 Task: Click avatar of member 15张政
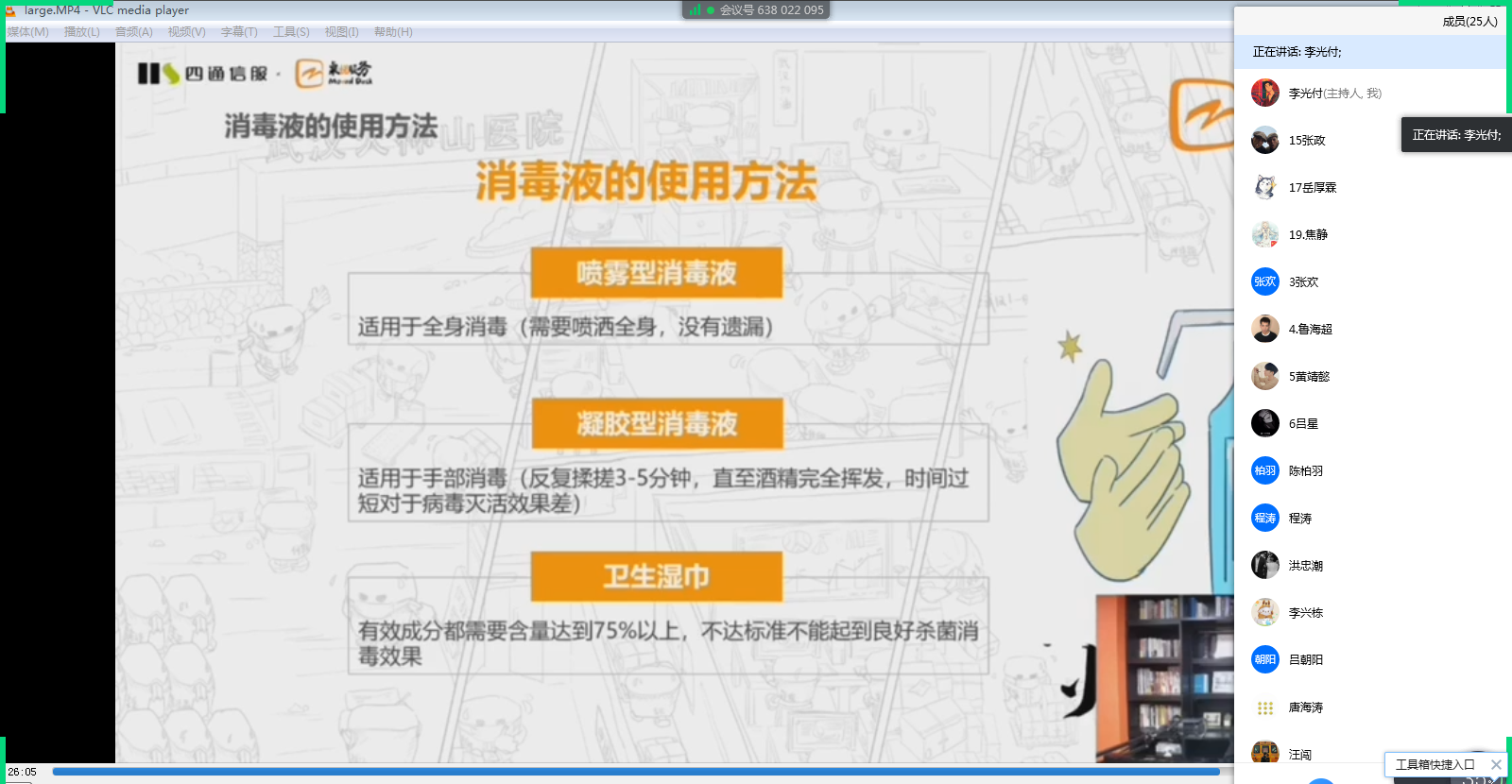(1265, 140)
